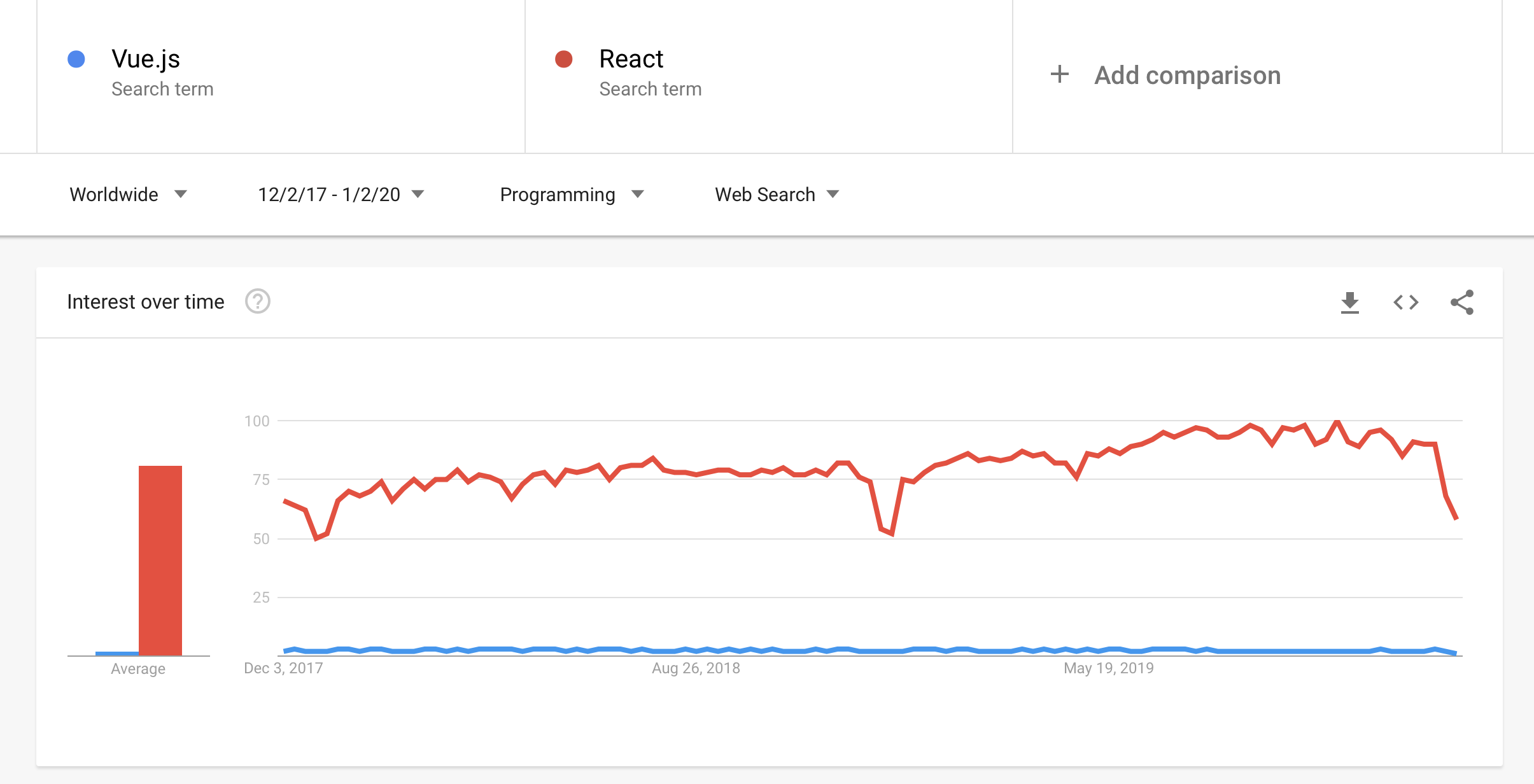Edit the React search term

coord(631,59)
